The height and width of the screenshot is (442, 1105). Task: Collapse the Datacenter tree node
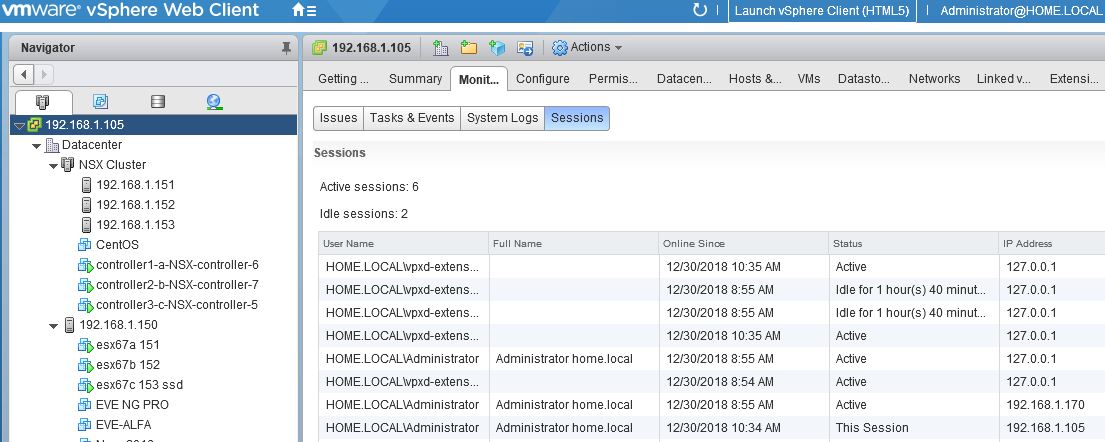pyautogui.click(x=36, y=146)
